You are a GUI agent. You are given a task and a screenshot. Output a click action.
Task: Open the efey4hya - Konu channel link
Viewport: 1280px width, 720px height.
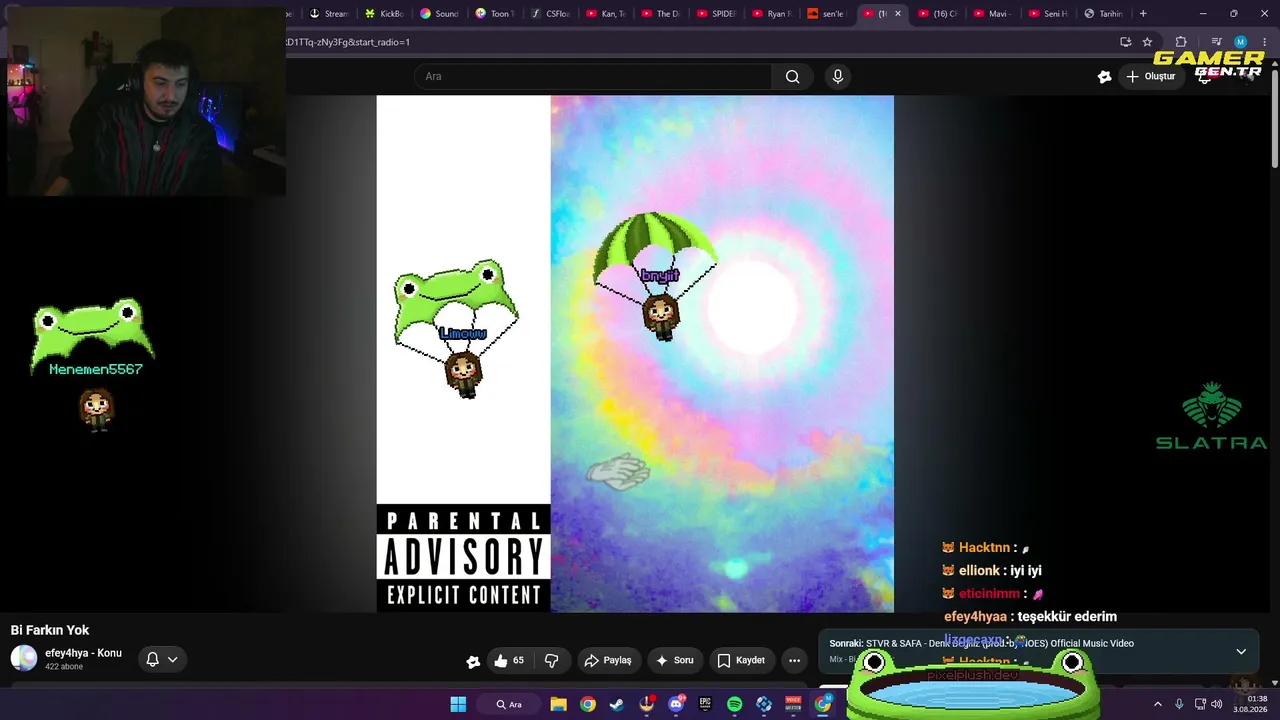pyautogui.click(x=83, y=653)
